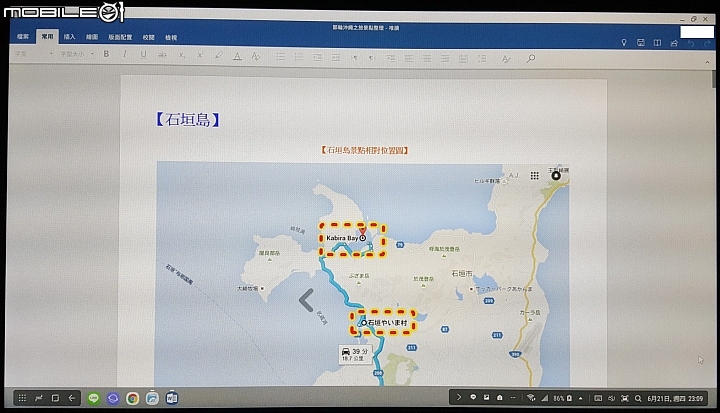The width and height of the screenshot is (720, 413).
Task: Open Find with the magnifier ribbon icon
Action: 531,59
